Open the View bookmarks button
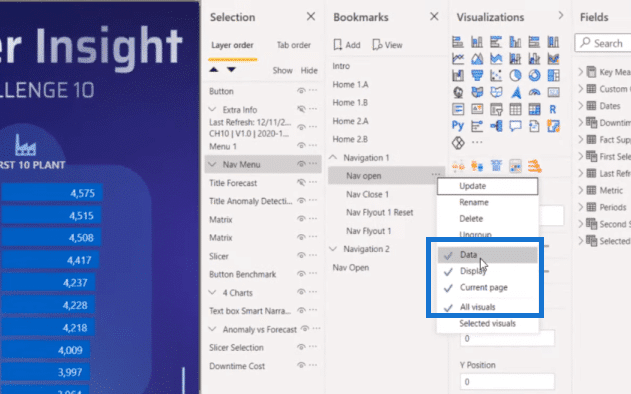This screenshot has width=631, height=394. click(x=387, y=45)
